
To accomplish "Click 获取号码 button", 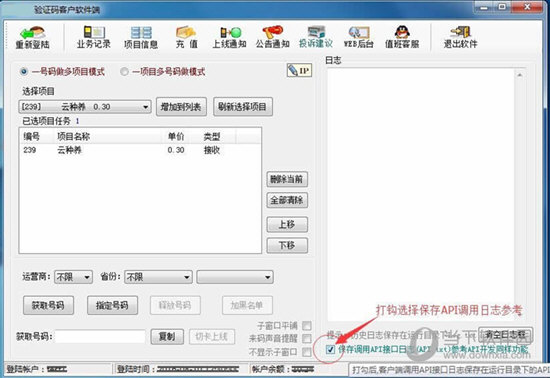I will [48, 305].
